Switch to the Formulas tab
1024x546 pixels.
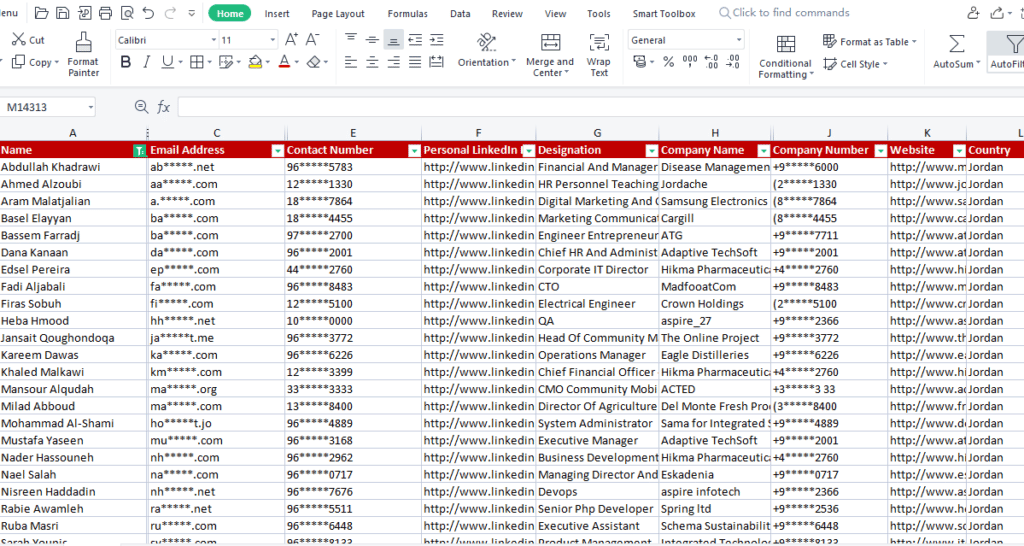pos(408,13)
